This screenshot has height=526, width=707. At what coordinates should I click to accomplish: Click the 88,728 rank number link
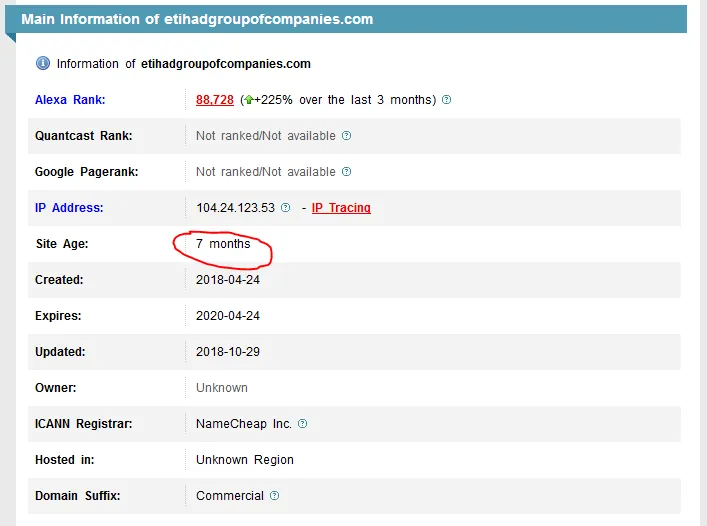click(x=215, y=100)
